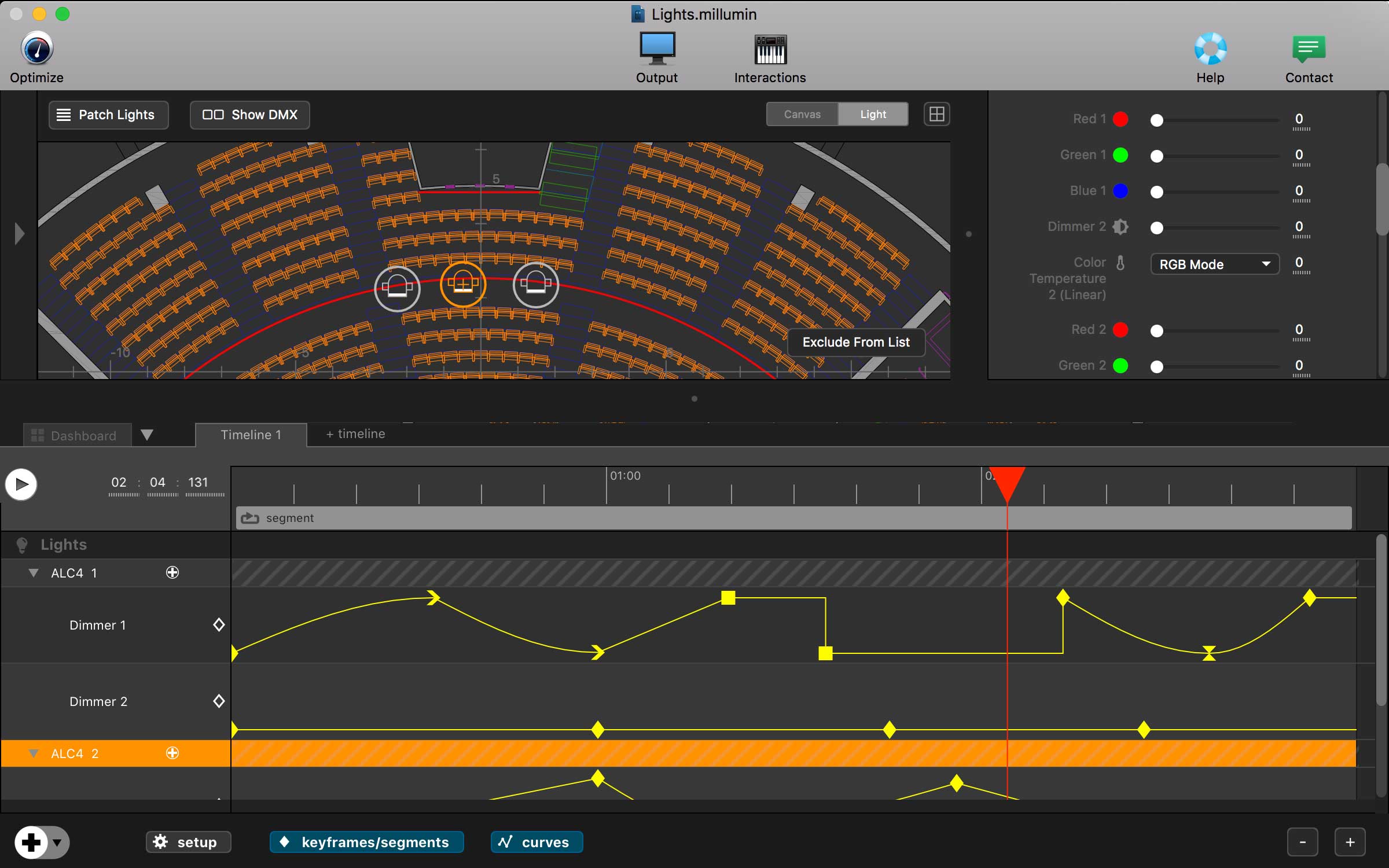Open the dropdown arrow beside Dashboard

[147, 435]
